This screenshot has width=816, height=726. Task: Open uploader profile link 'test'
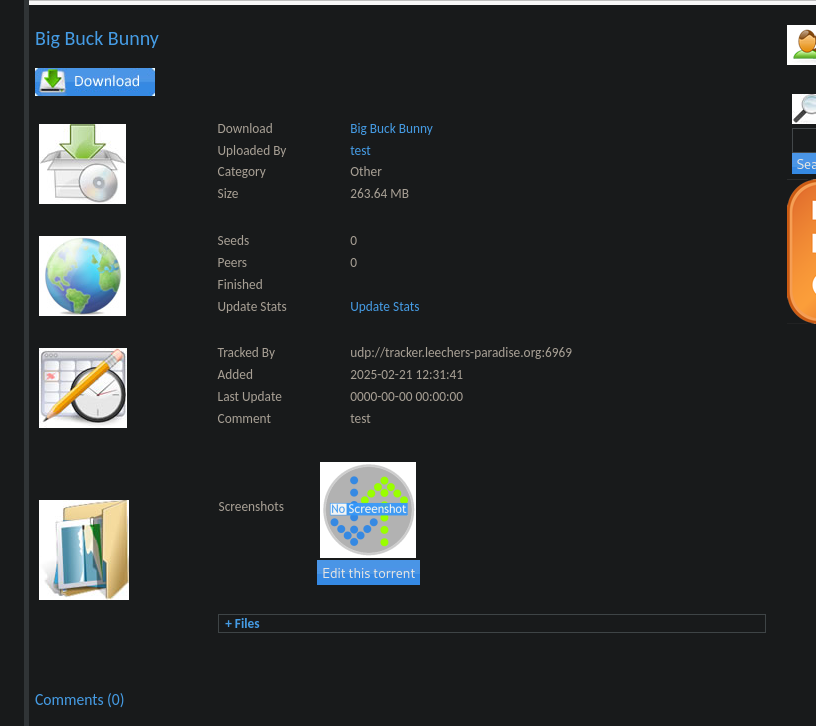point(360,150)
